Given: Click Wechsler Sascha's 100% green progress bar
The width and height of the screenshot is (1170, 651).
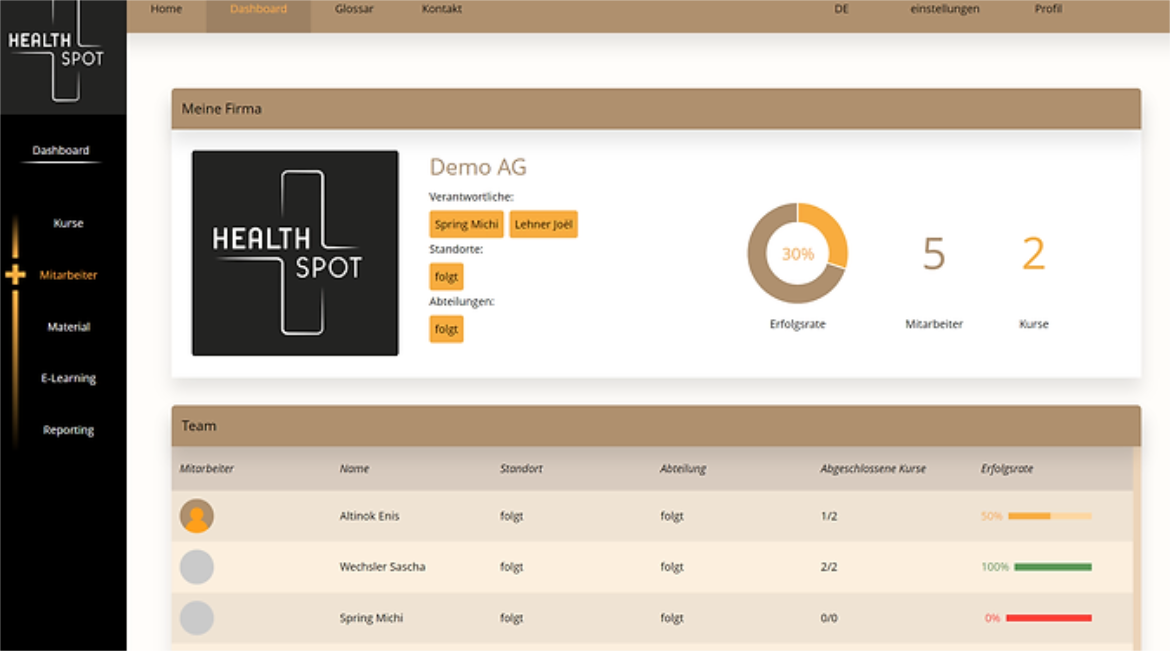Looking at the screenshot, I should (x=1052, y=567).
